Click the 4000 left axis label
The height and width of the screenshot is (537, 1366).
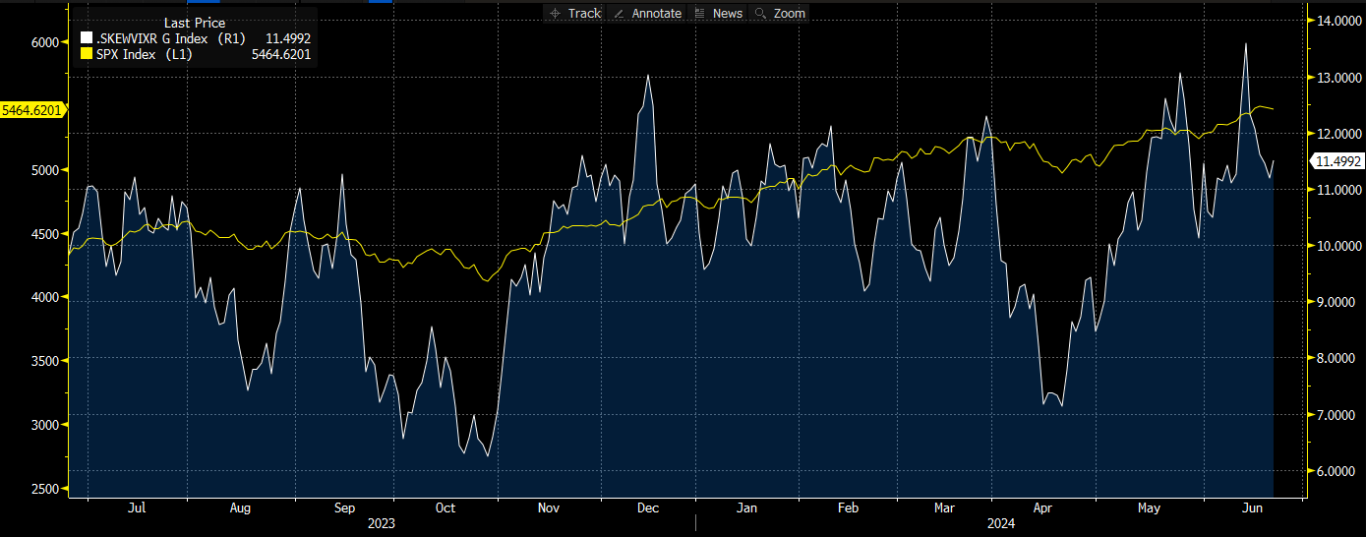pos(45,297)
